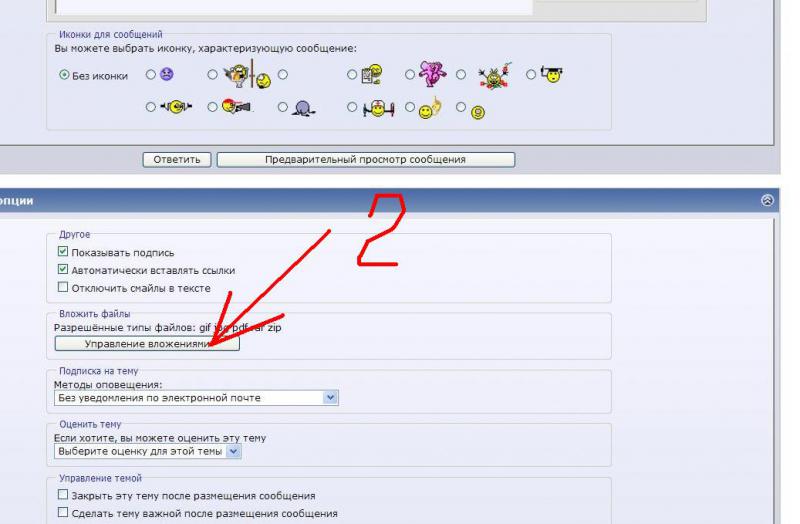
Task: Uncheck the "Показывать подпись" checkbox
Action: (64, 252)
